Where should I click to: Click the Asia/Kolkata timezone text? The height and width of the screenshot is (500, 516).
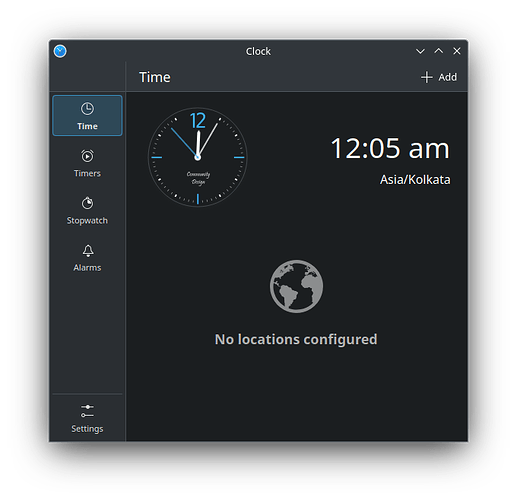pos(415,180)
